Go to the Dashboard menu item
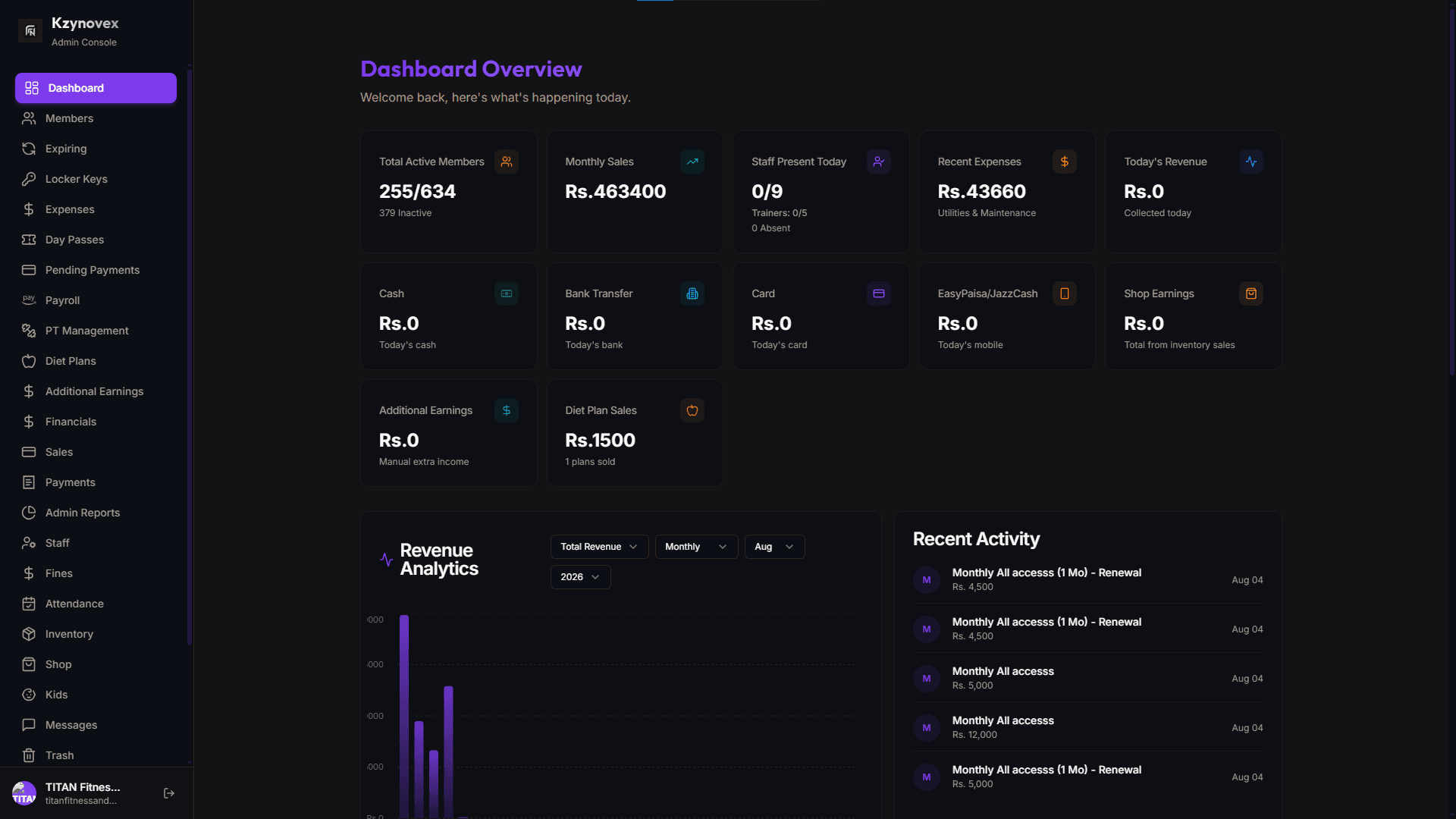The image size is (1456, 819). pos(96,88)
